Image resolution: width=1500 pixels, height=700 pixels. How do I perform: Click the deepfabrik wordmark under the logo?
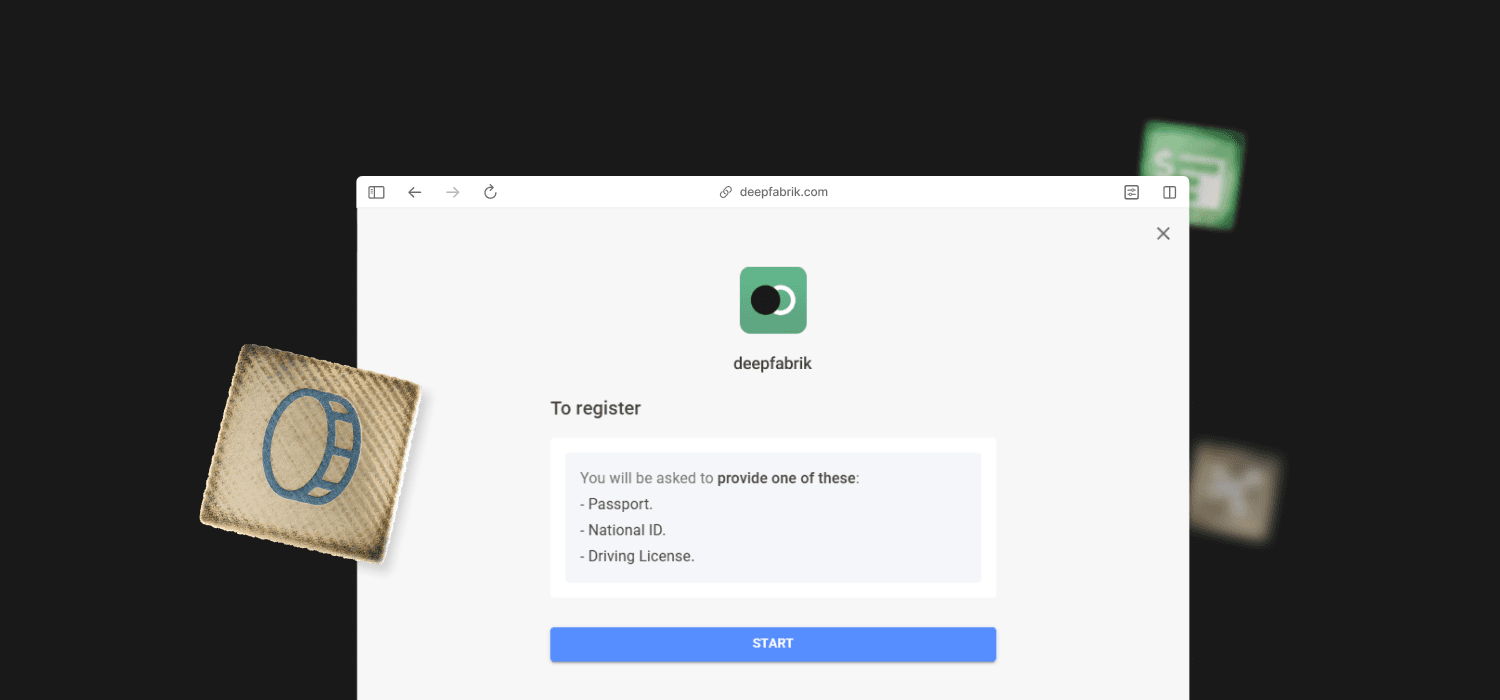click(772, 363)
